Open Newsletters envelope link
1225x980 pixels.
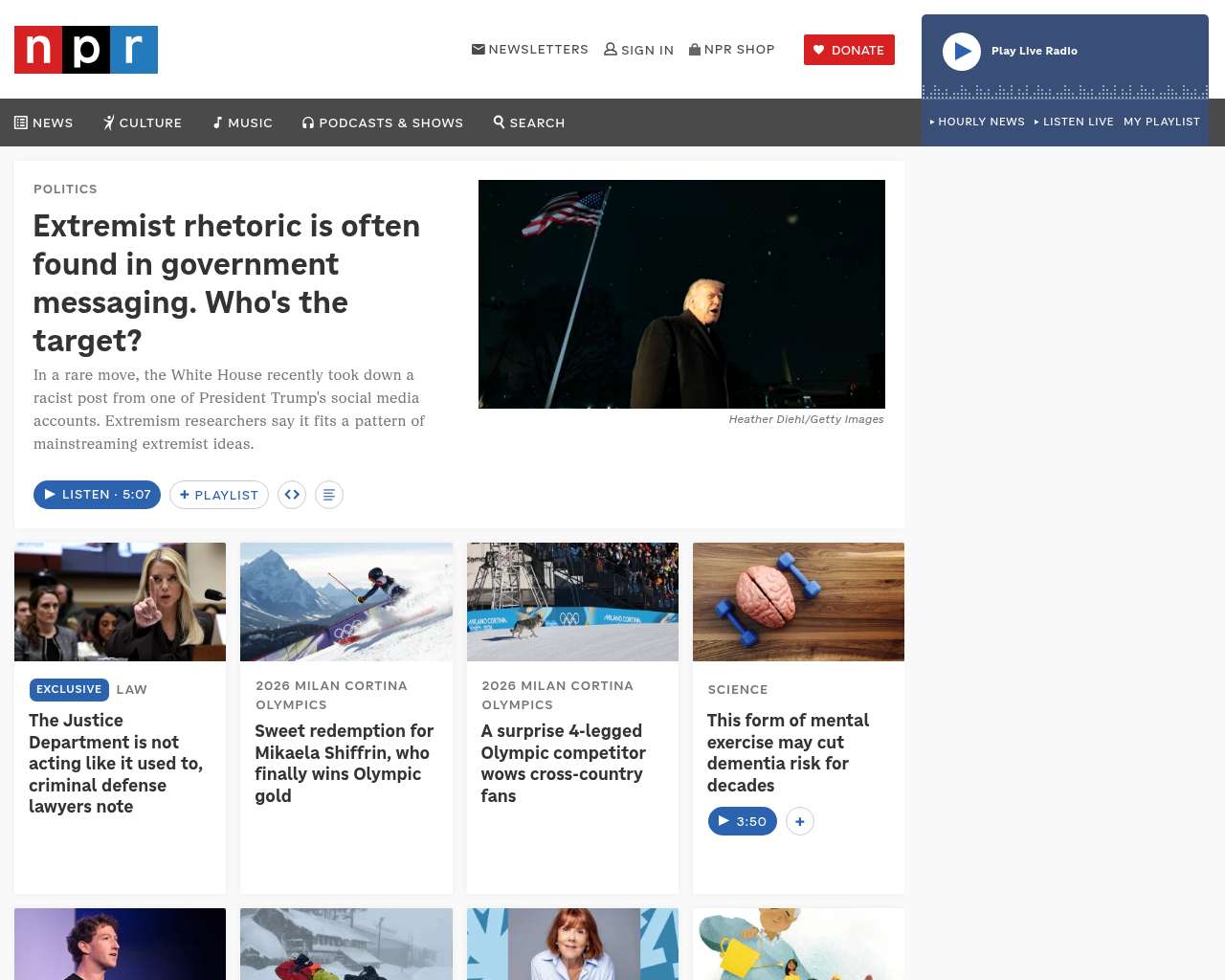[530, 50]
